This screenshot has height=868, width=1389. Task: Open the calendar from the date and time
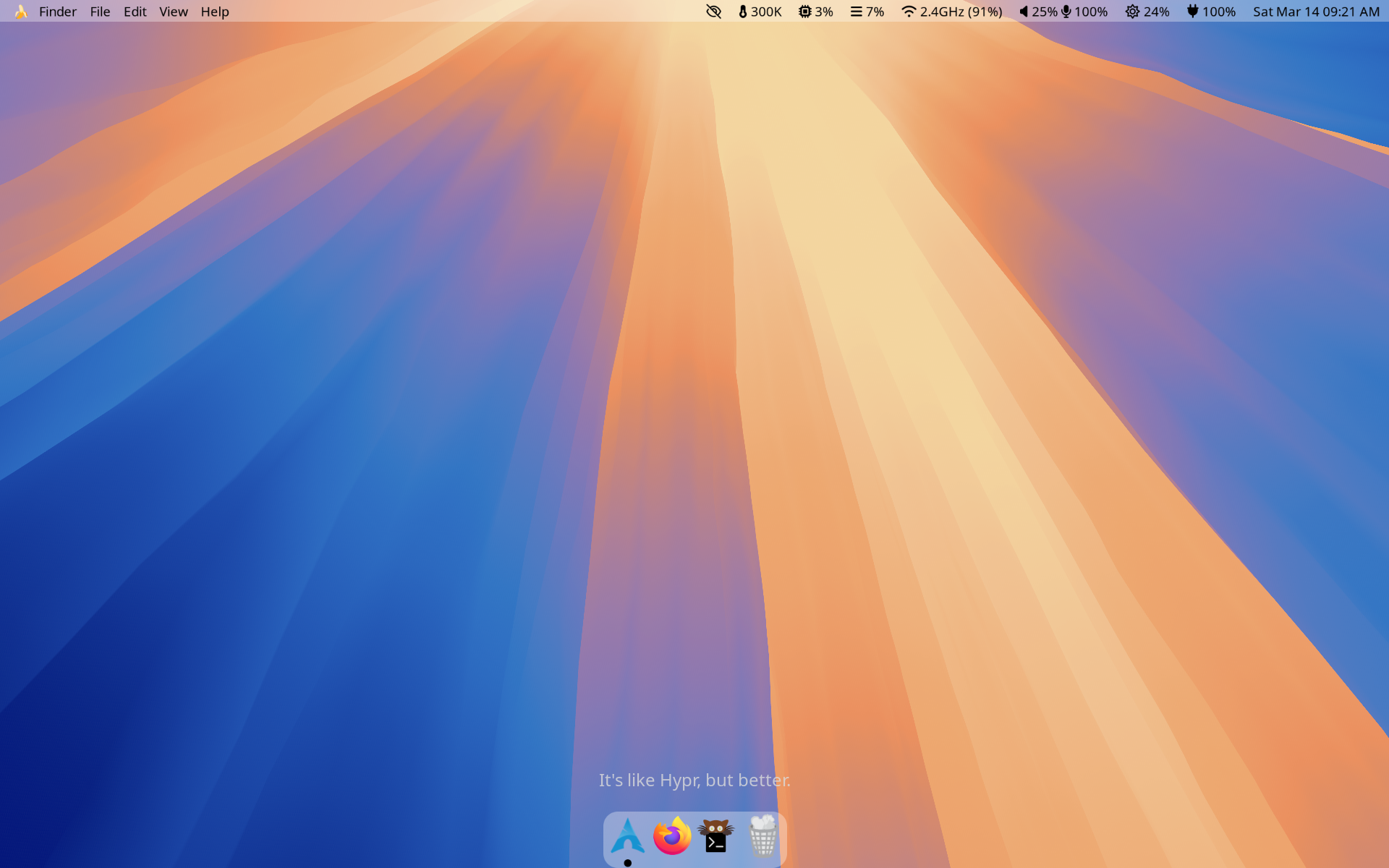1316,12
